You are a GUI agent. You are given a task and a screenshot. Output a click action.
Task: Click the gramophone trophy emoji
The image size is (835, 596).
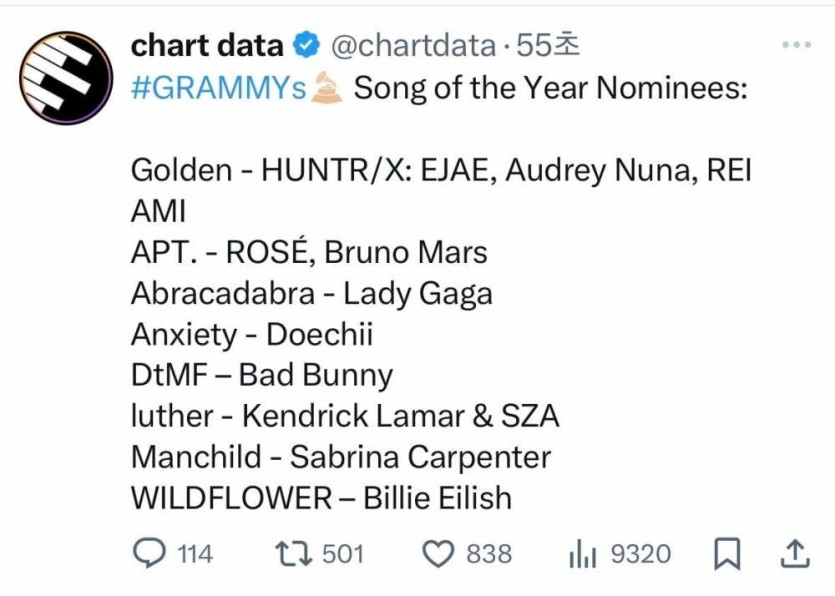pyautogui.click(x=327, y=88)
